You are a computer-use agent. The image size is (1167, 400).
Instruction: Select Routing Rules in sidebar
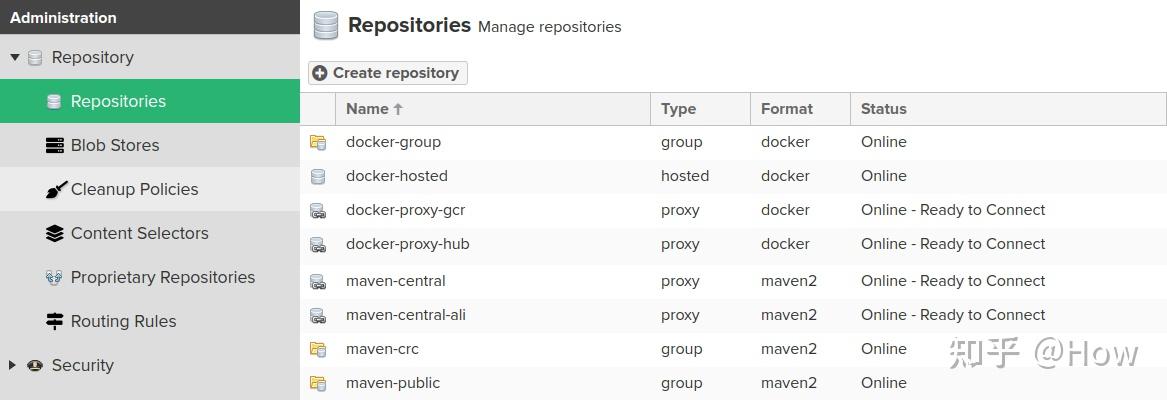(x=123, y=321)
